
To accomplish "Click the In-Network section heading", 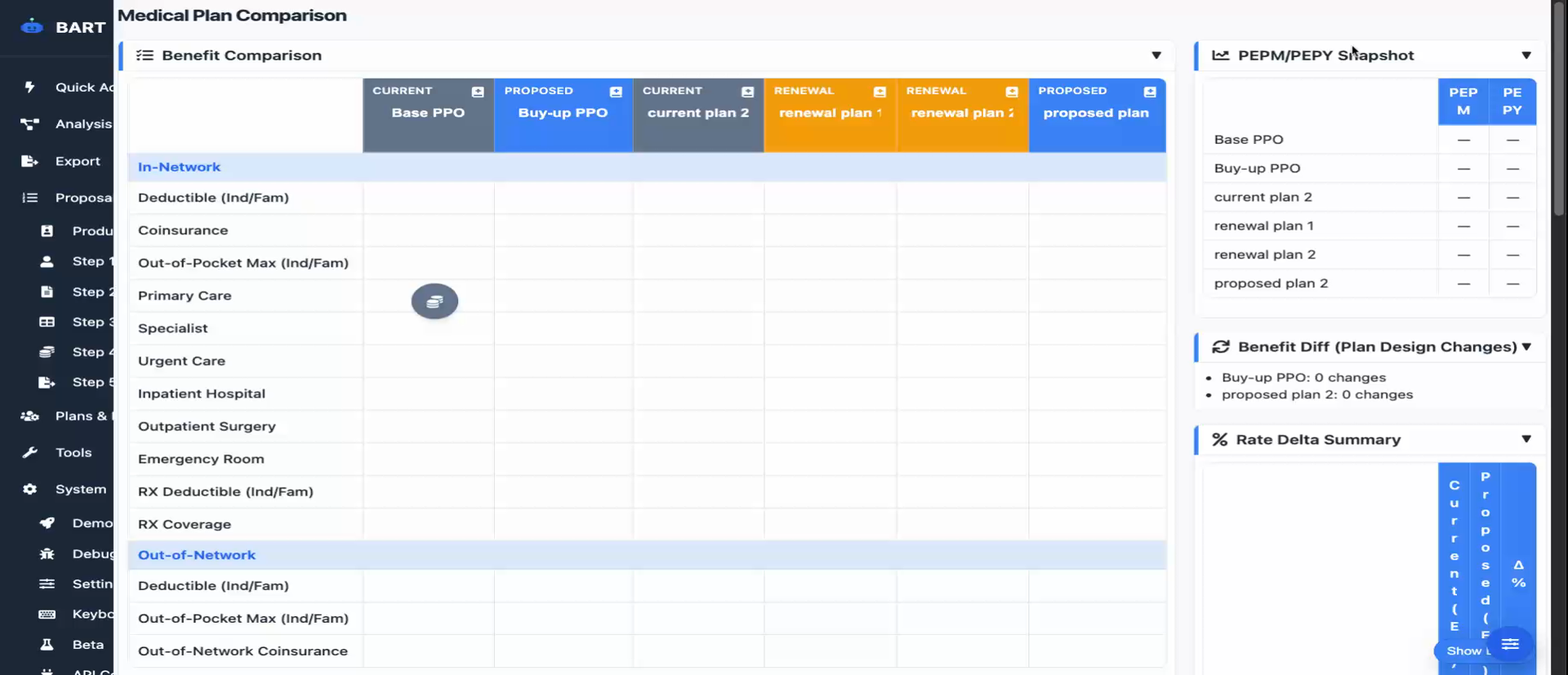I will (x=179, y=167).
